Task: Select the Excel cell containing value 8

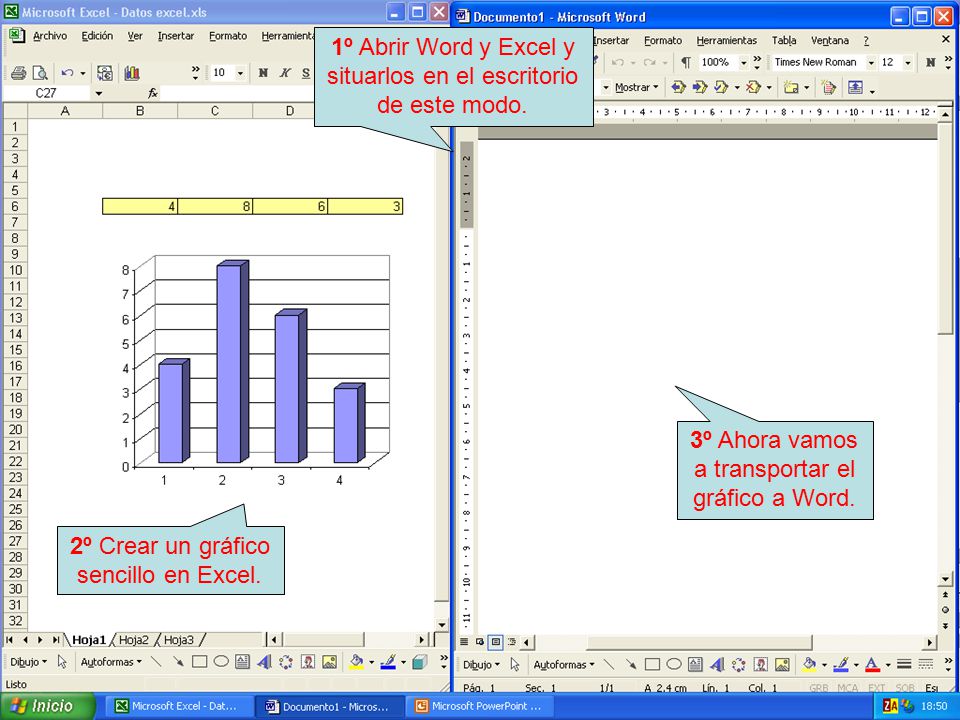Action: coord(215,206)
